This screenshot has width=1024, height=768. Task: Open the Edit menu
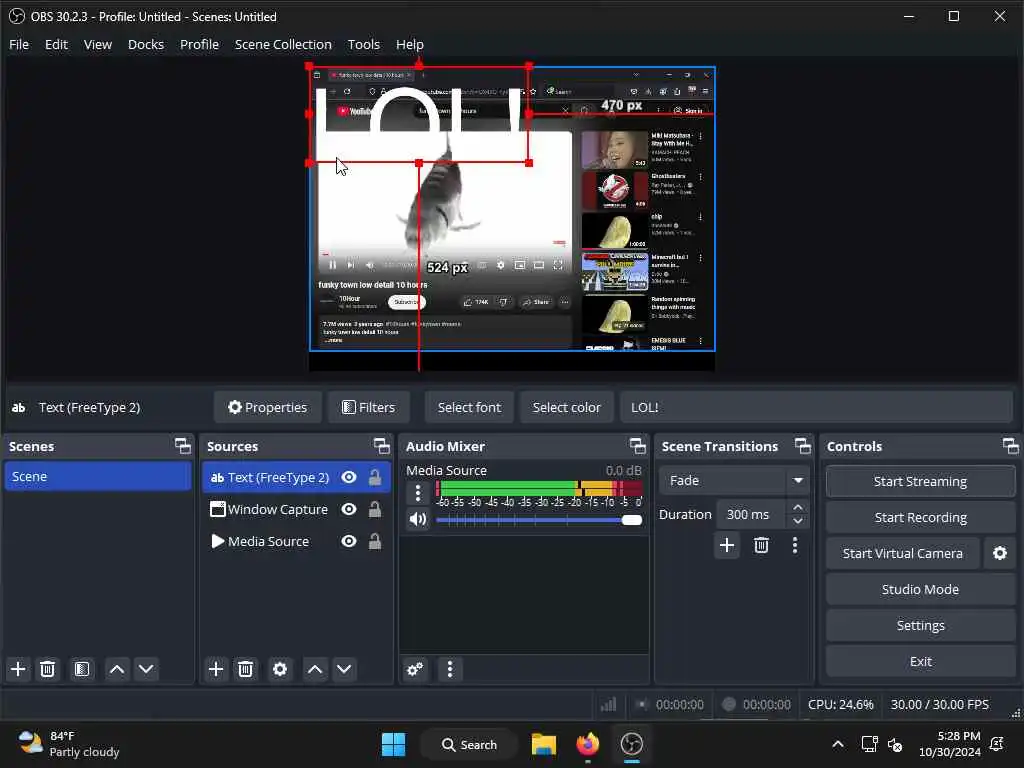pyautogui.click(x=56, y=44)
